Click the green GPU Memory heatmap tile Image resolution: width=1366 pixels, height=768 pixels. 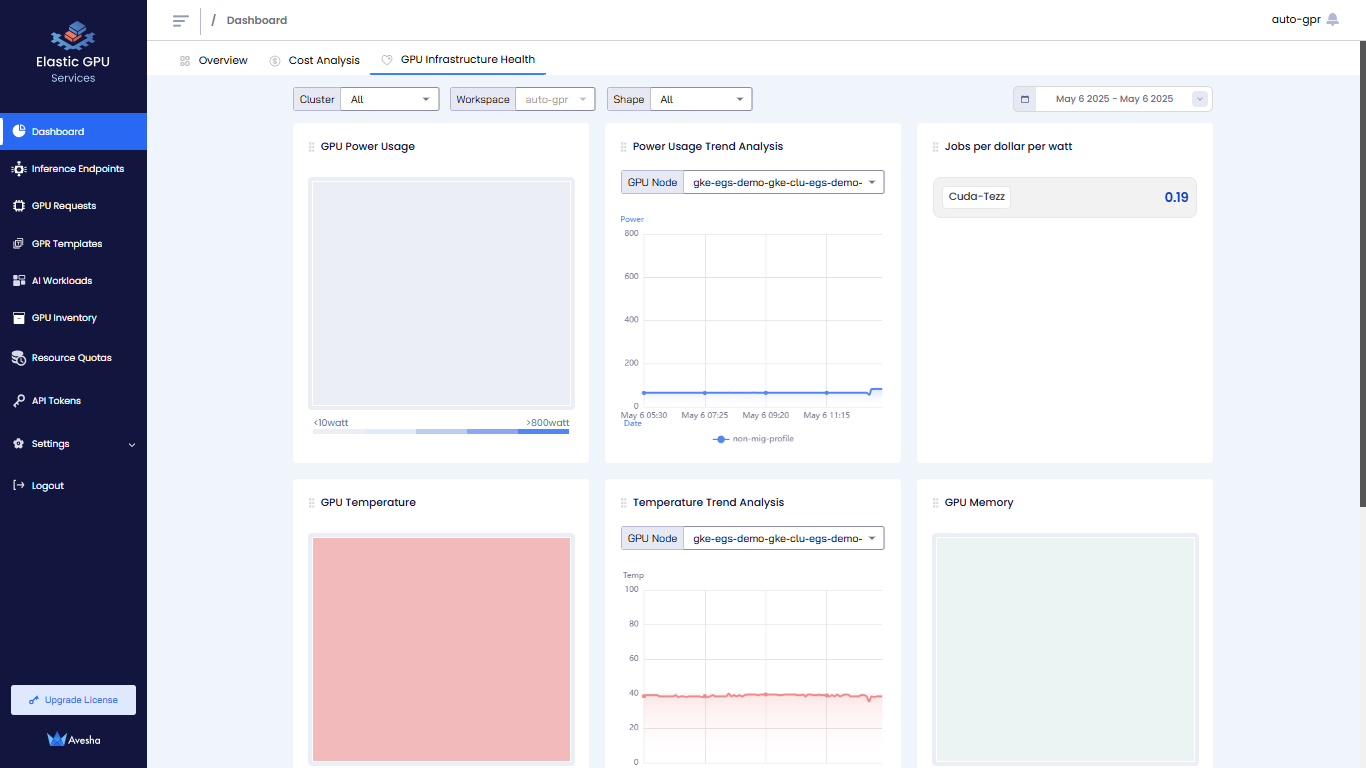tap(1065, 650)
